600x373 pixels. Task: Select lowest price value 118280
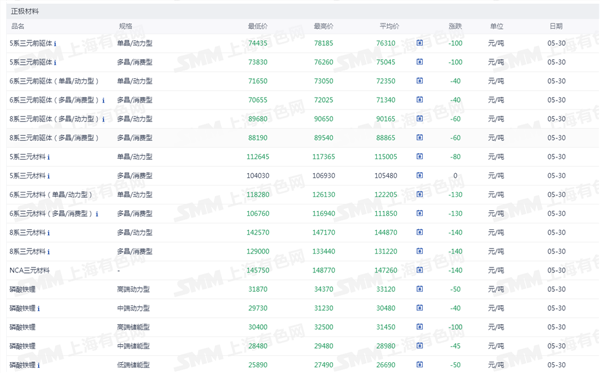(x=258, y=195)
